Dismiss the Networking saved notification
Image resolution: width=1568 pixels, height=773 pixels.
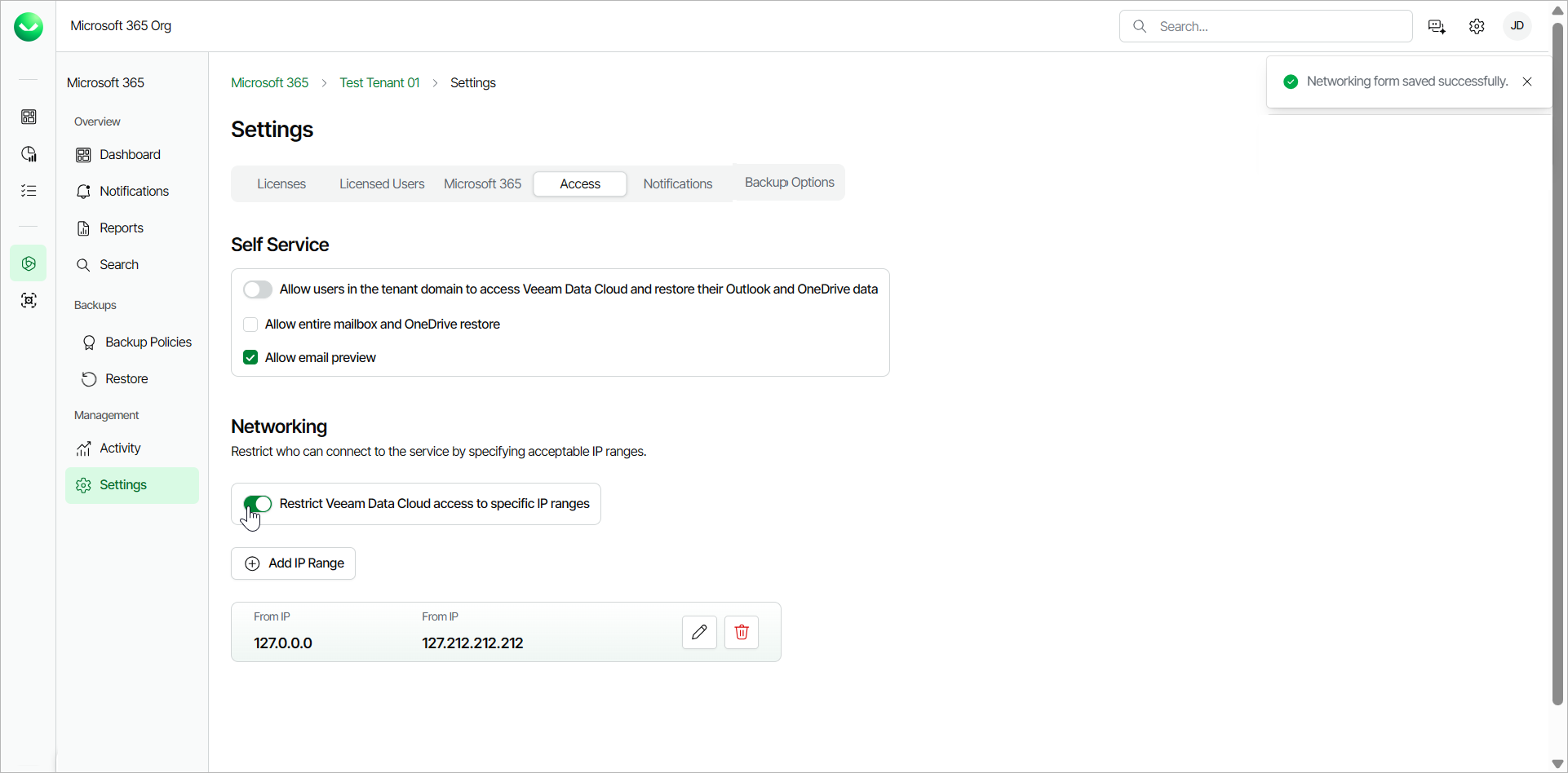point(1527,82)
